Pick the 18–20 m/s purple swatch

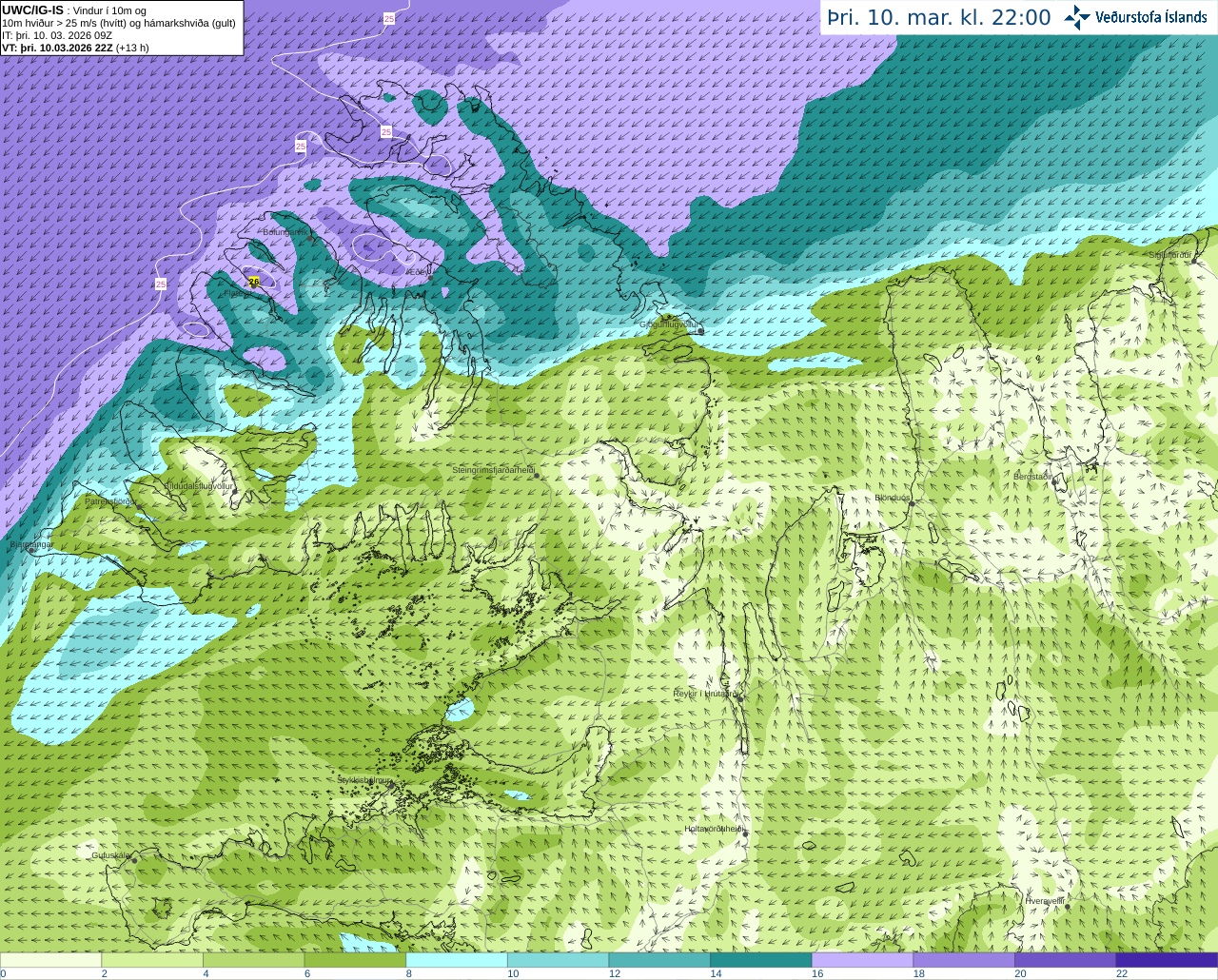964,960
